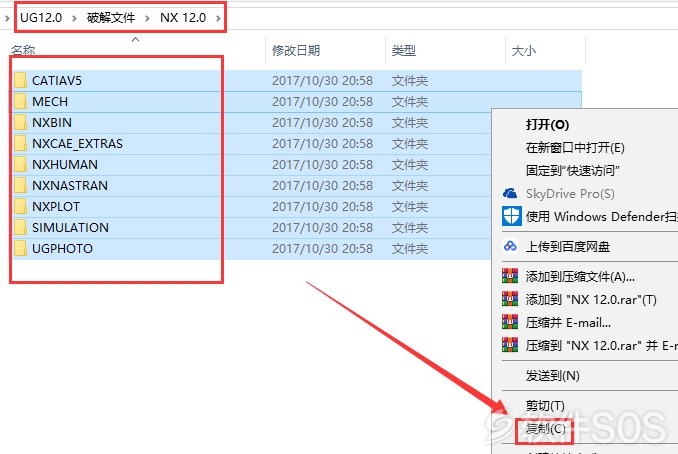The width and height of the screenshot is (678, 454).
Task: Select SkyDrive Pro(S) menu entry
Action: pos(570,193)
